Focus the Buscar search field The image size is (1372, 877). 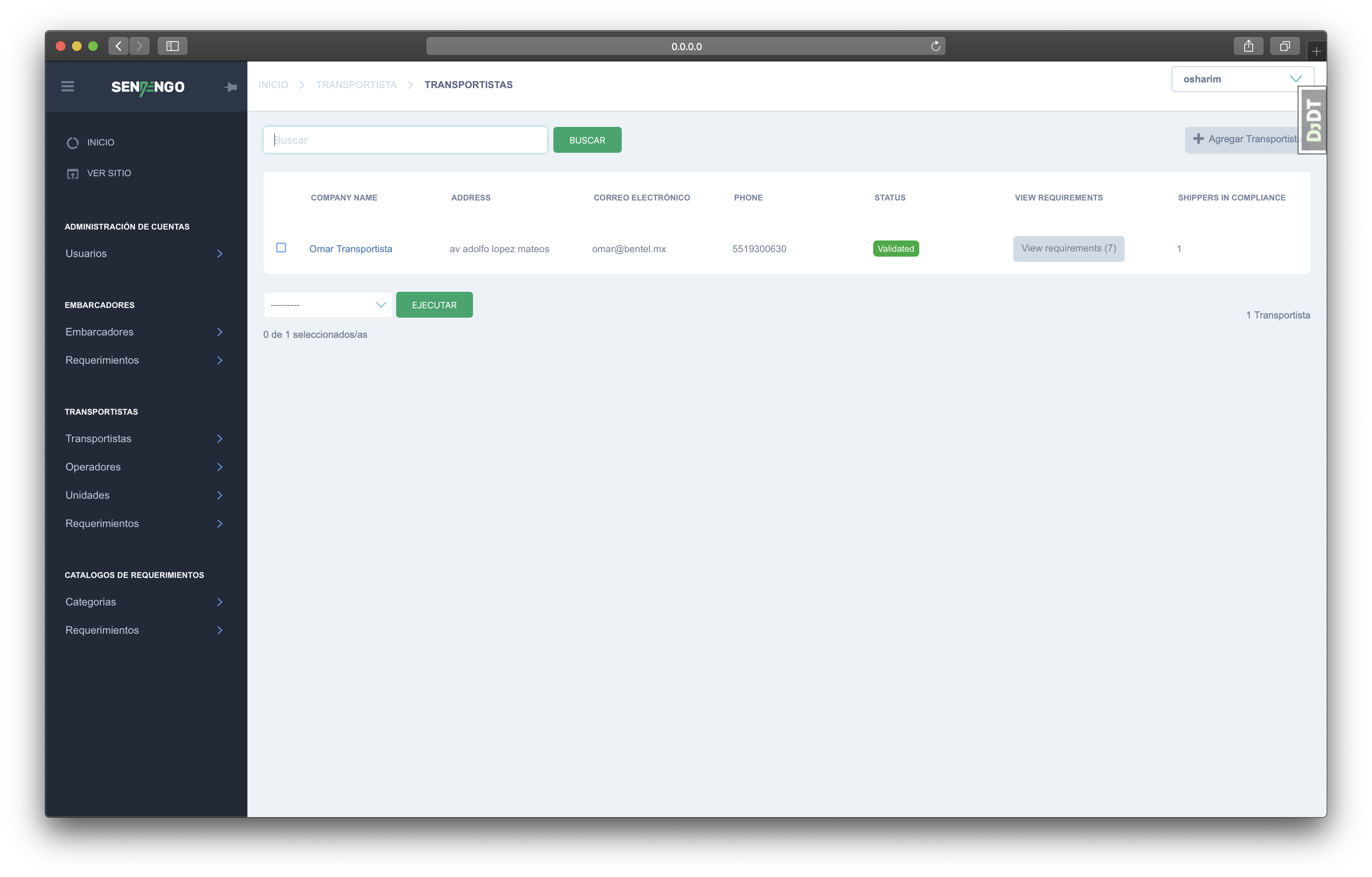tap(405, 140)
